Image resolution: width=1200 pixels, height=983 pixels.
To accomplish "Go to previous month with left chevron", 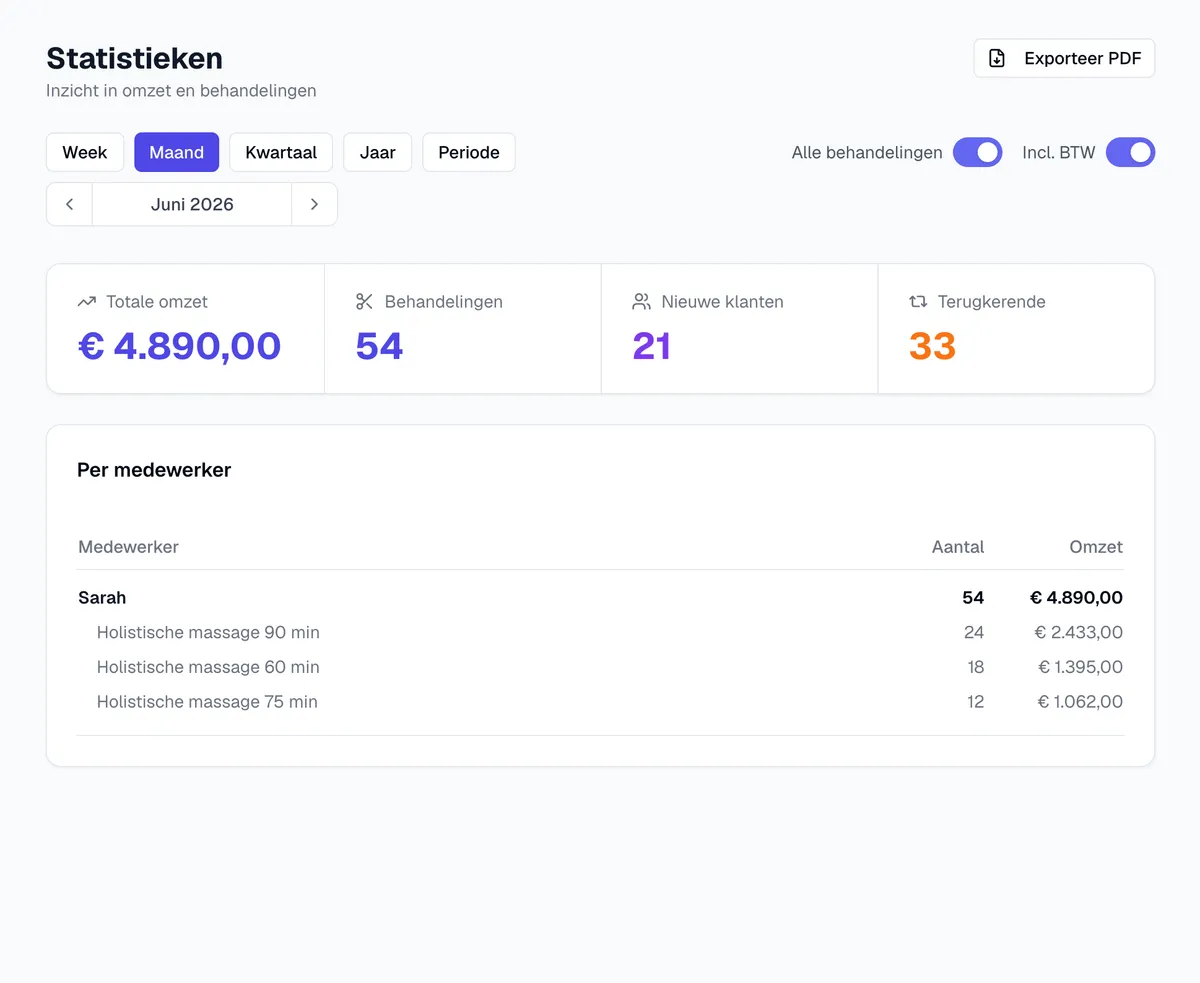I will pos(70,204).
